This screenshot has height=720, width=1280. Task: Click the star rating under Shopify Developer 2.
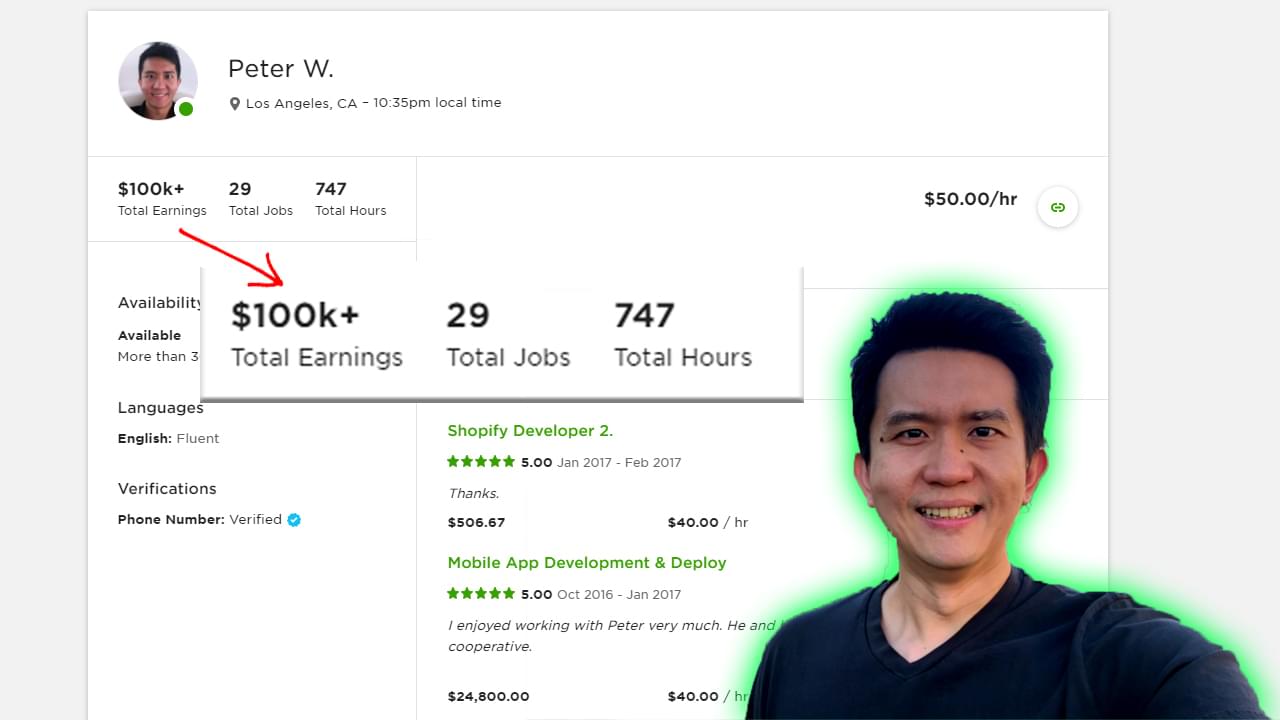click(x=481, y=462)
